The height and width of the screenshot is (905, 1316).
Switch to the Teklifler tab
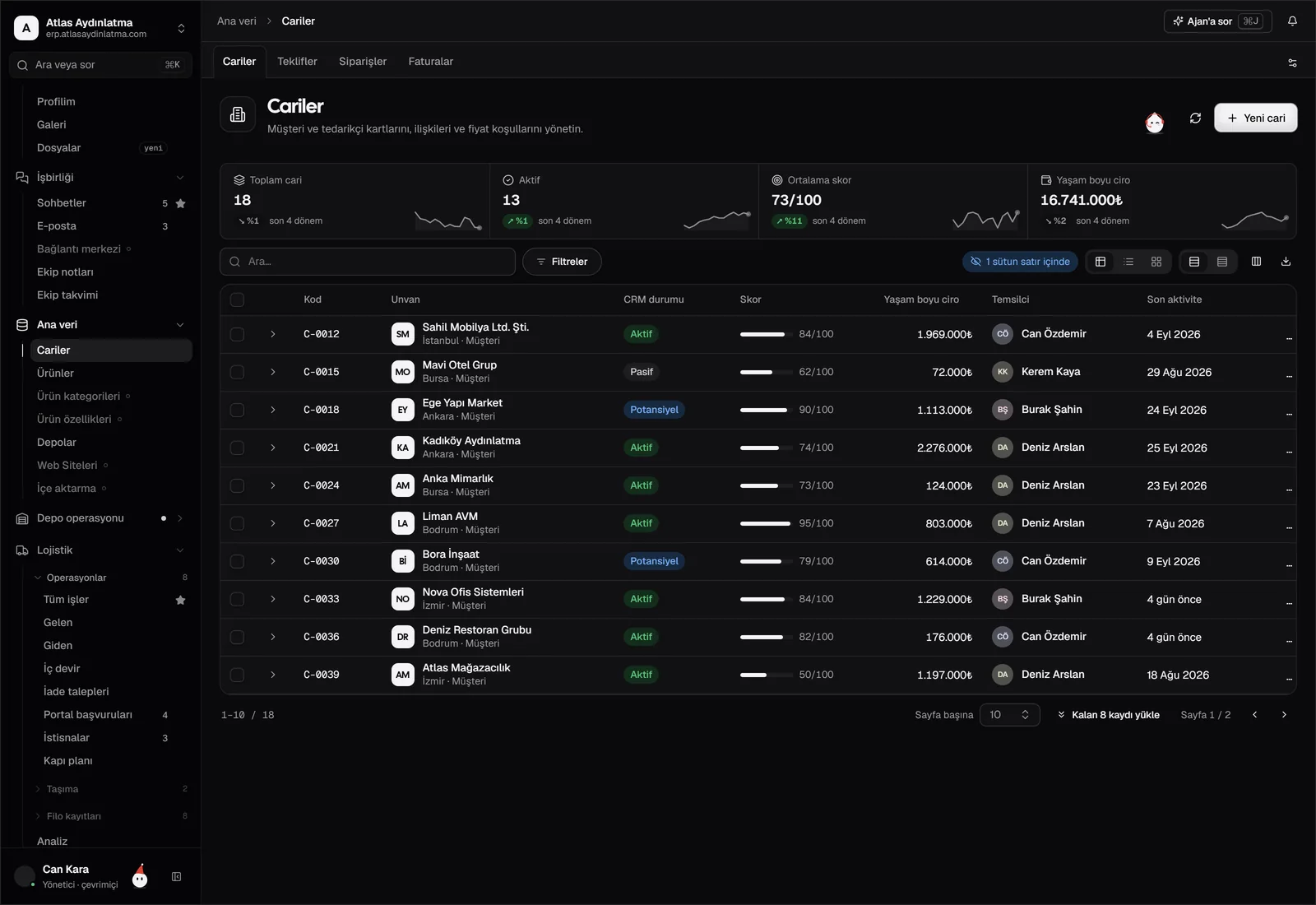[x=297, y=62]
